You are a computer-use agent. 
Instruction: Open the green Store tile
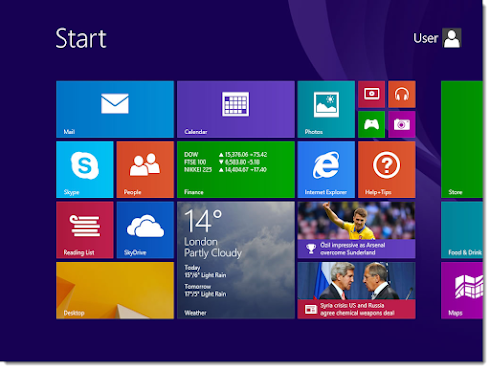(x=462, y=139)
